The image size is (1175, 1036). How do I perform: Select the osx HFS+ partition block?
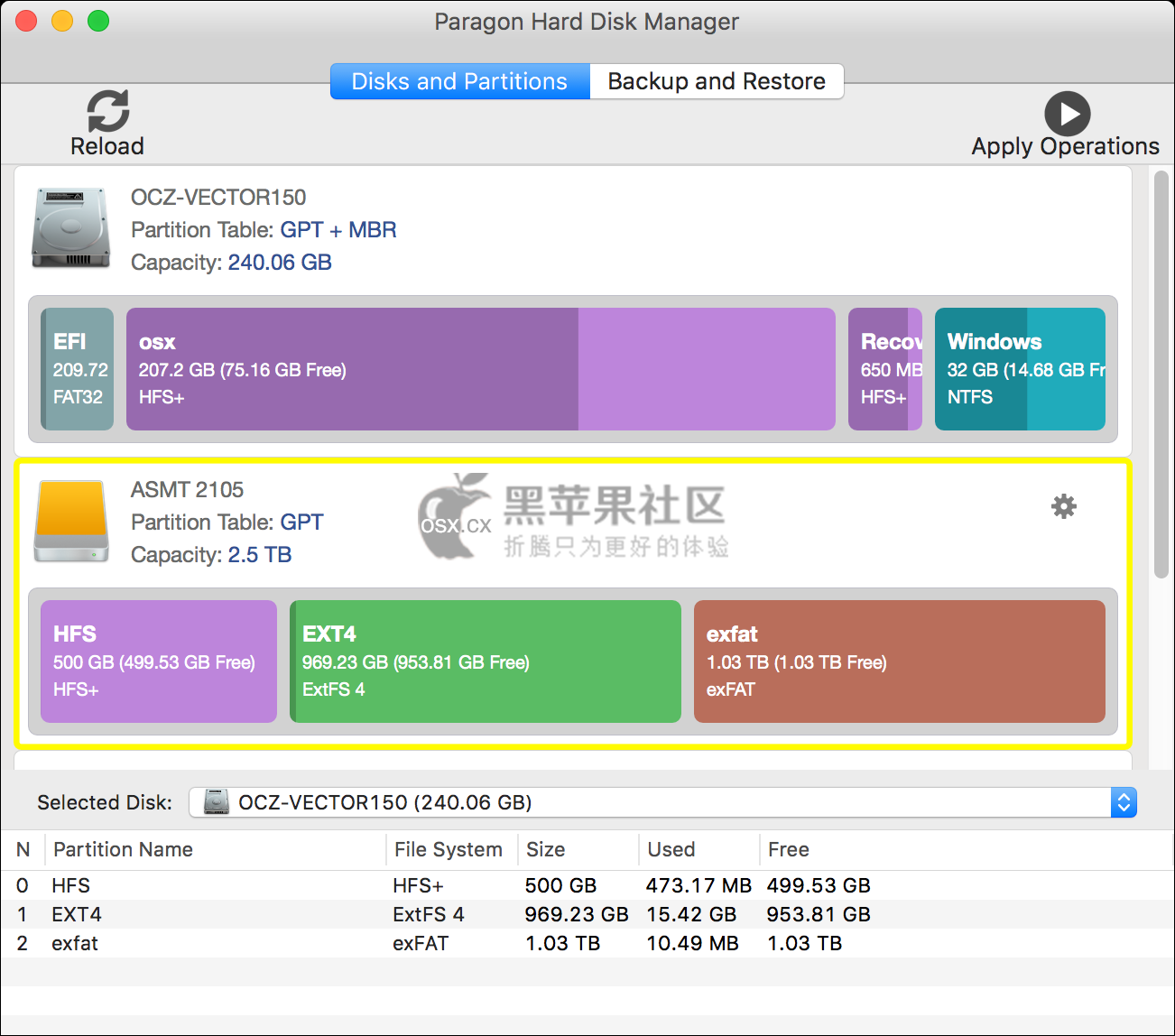(x=481, y=369)
